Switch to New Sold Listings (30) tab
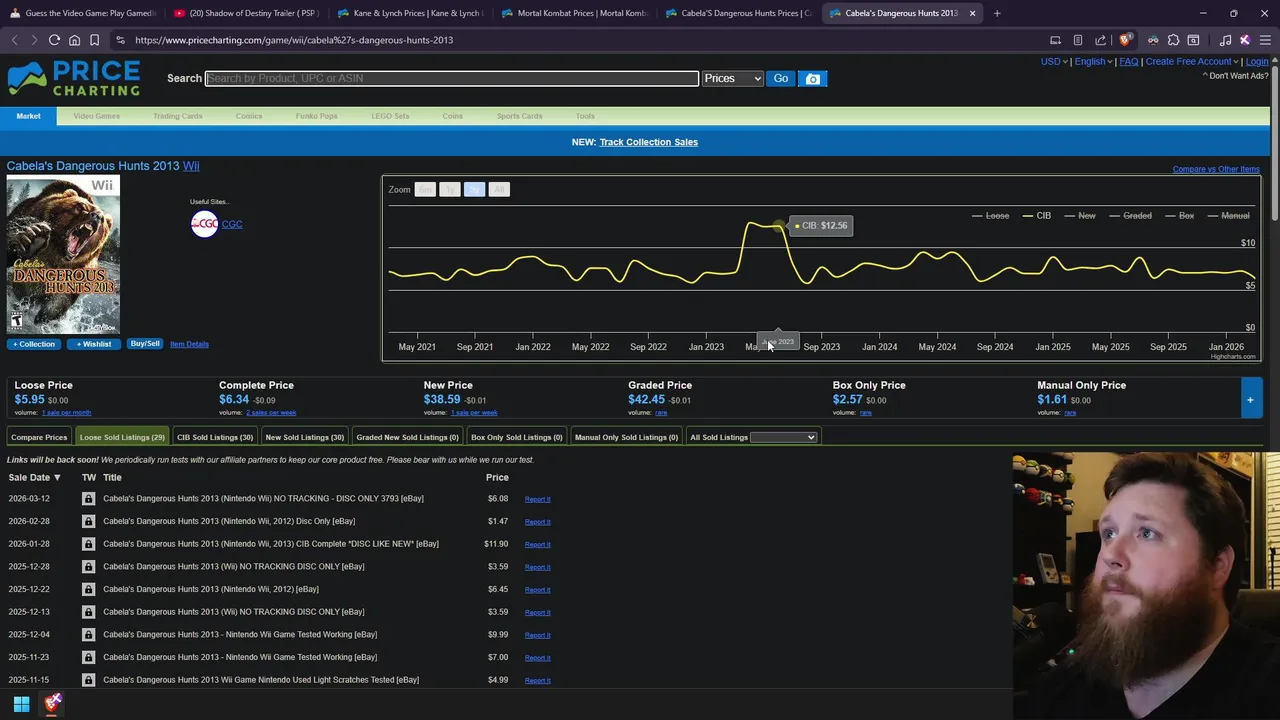The image size is (1280, 720). [x=304, y=437]
